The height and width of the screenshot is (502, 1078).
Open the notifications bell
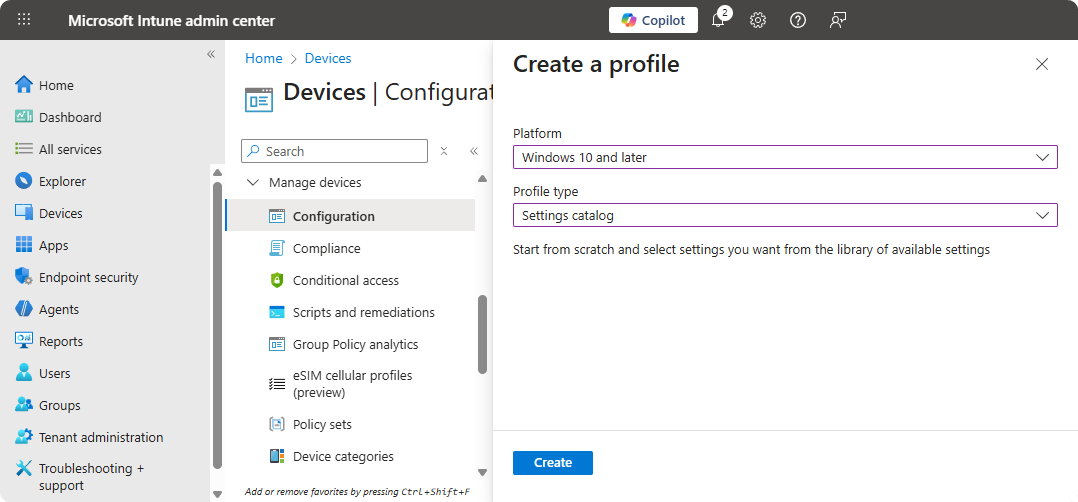point(718,21)
